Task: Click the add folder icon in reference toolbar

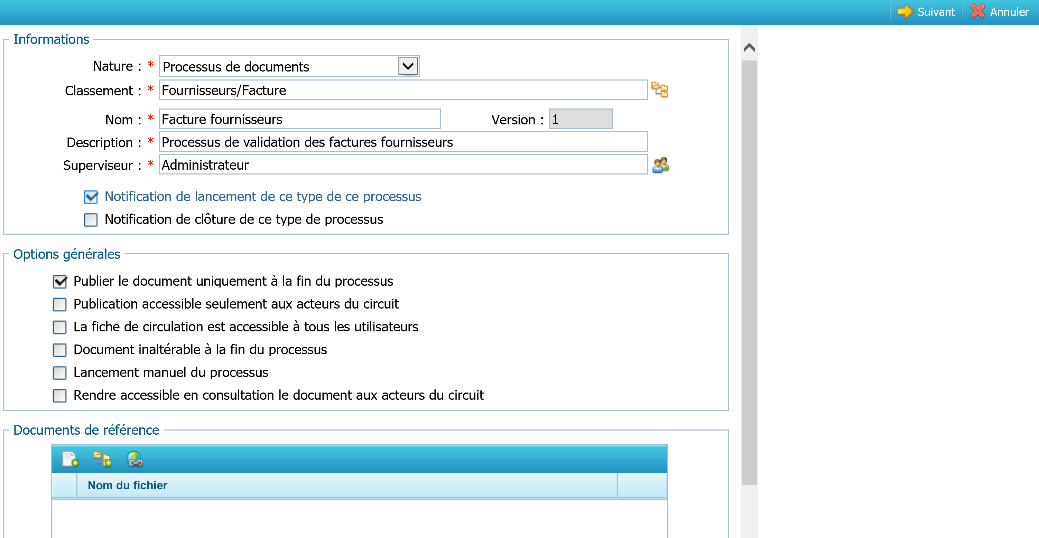Action: point(102,459)
